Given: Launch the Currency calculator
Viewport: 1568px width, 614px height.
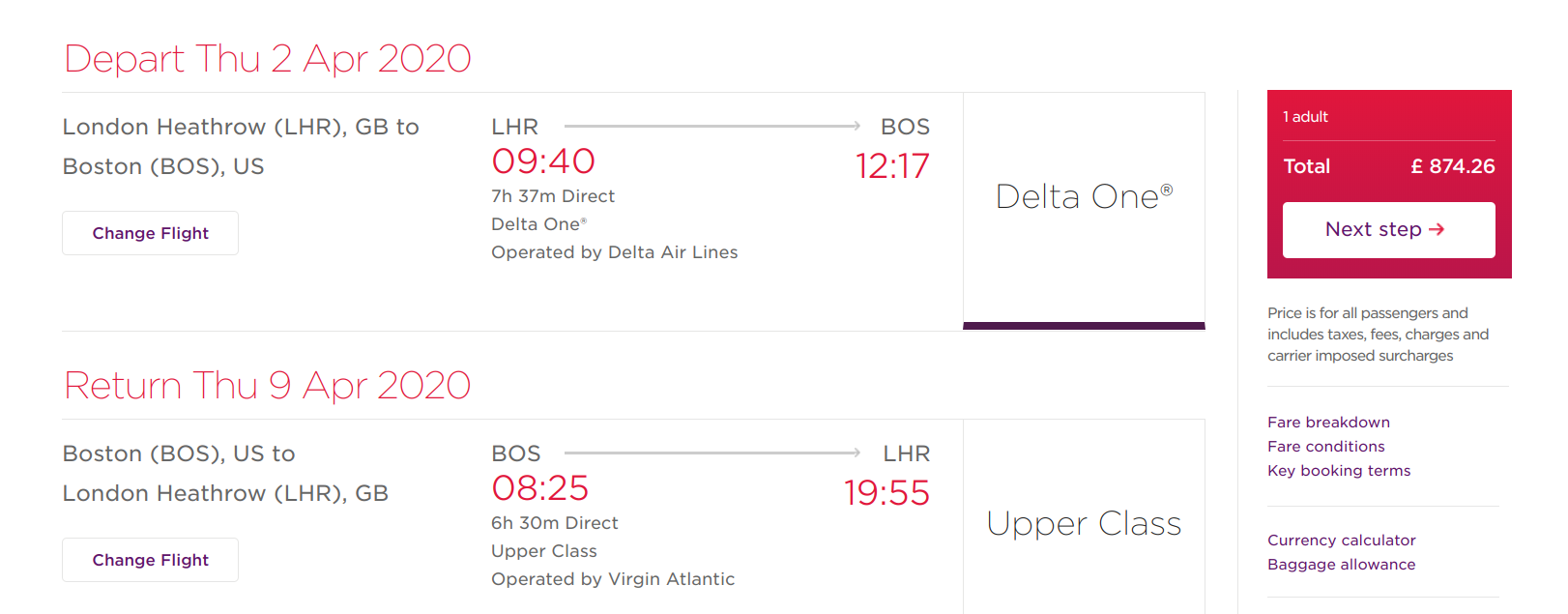Looking at the screenshot, I should pyautogui.click(x=1341, y=541).
